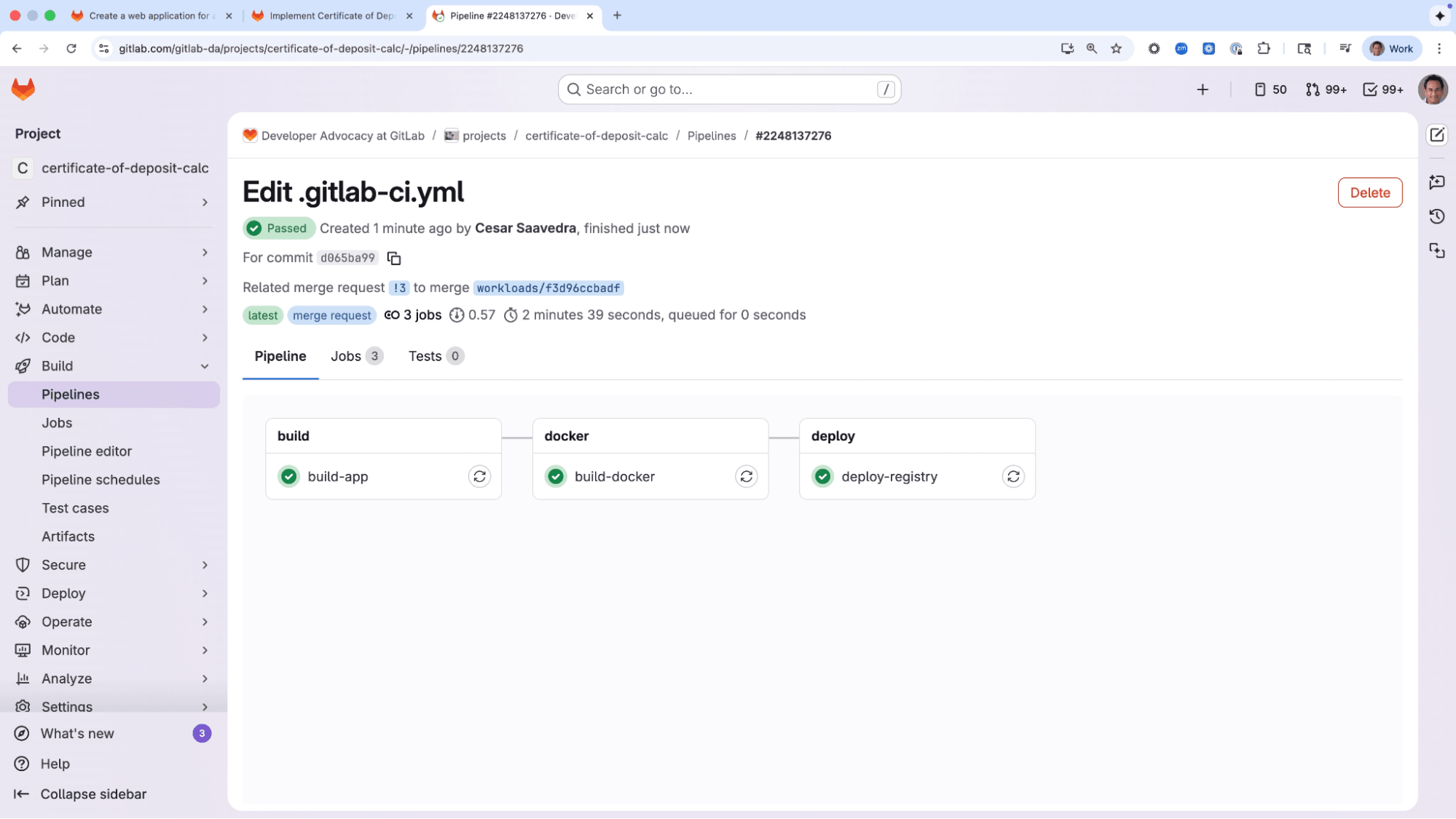Retry the deploy-registry job

(1013, 477)
